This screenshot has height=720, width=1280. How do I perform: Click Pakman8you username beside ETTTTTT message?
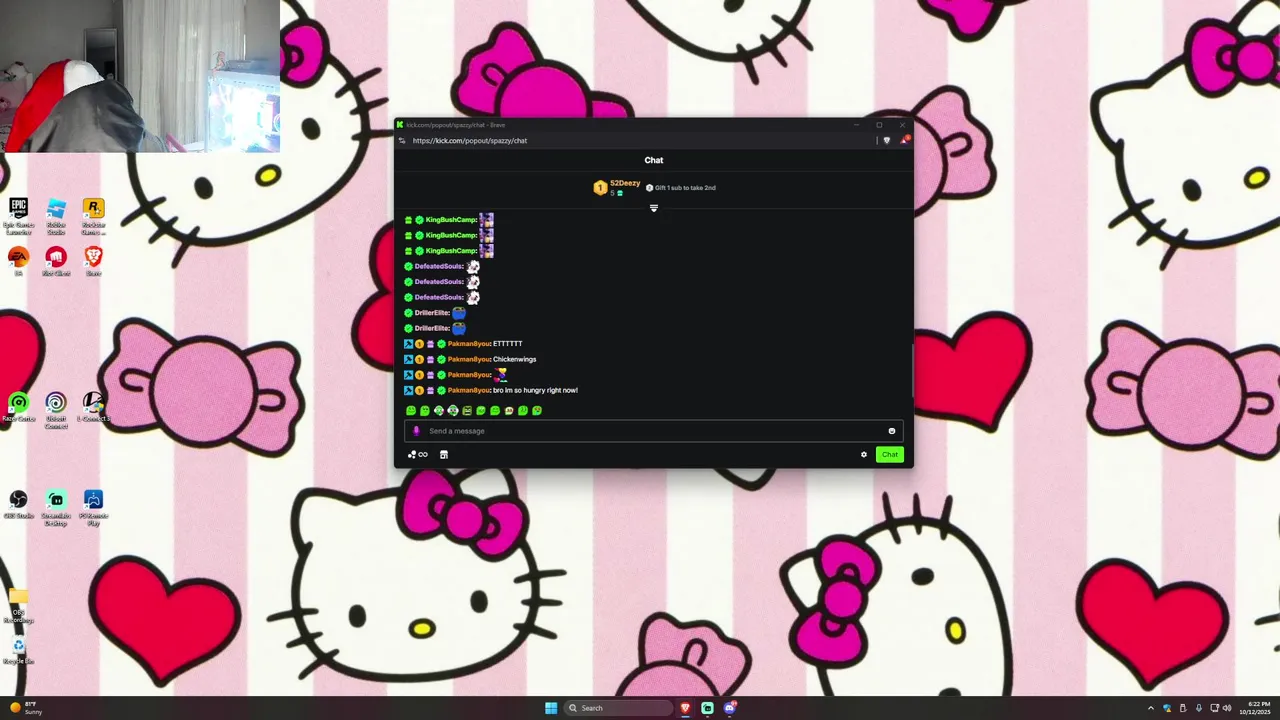tap(469, 344)
